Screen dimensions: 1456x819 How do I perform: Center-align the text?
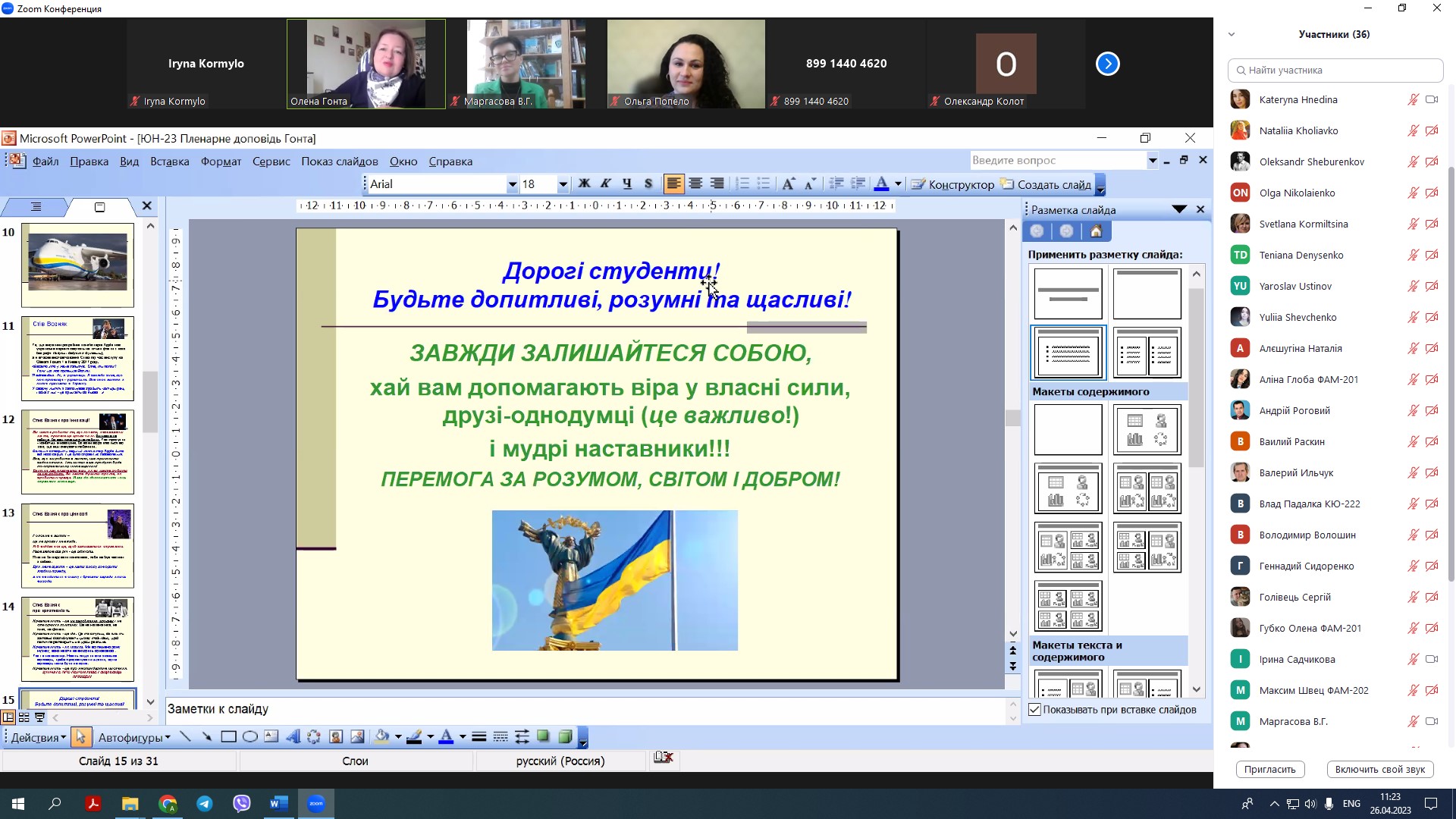(695, 184)
